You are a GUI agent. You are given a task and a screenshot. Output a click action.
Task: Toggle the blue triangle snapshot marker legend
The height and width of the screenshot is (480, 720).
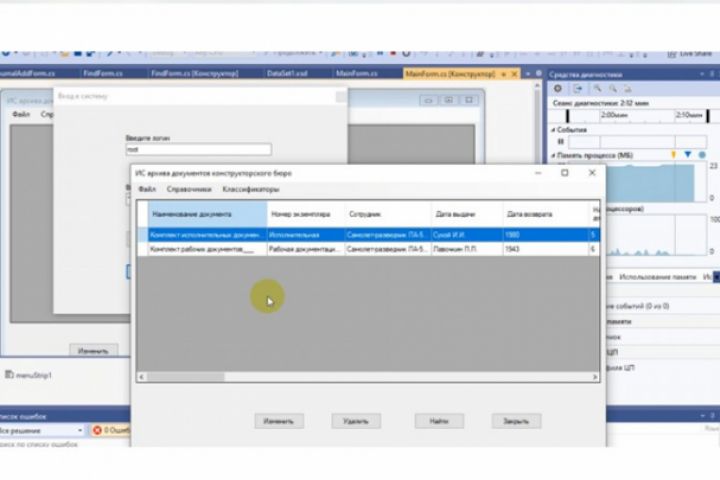pos(687,155)
